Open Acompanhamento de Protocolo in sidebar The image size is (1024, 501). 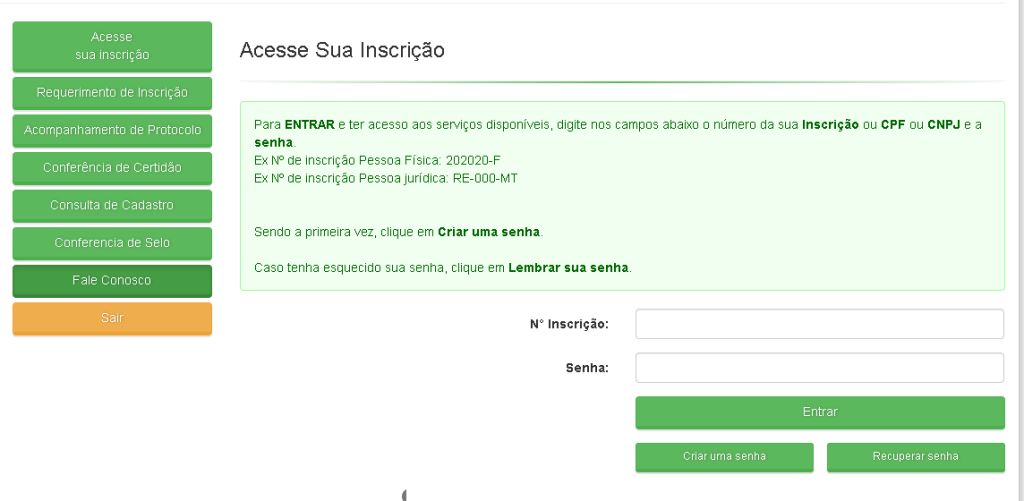click(112, 130)
